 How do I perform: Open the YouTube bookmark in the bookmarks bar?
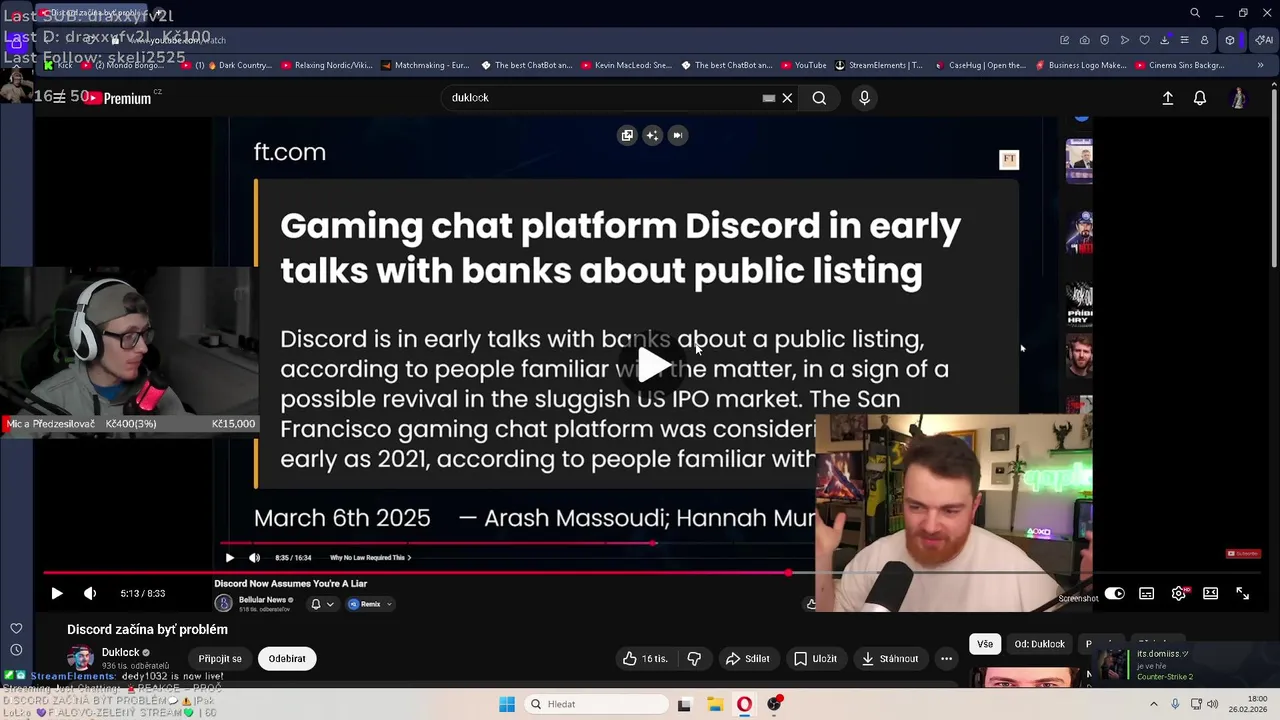click(x=803, y=65)
